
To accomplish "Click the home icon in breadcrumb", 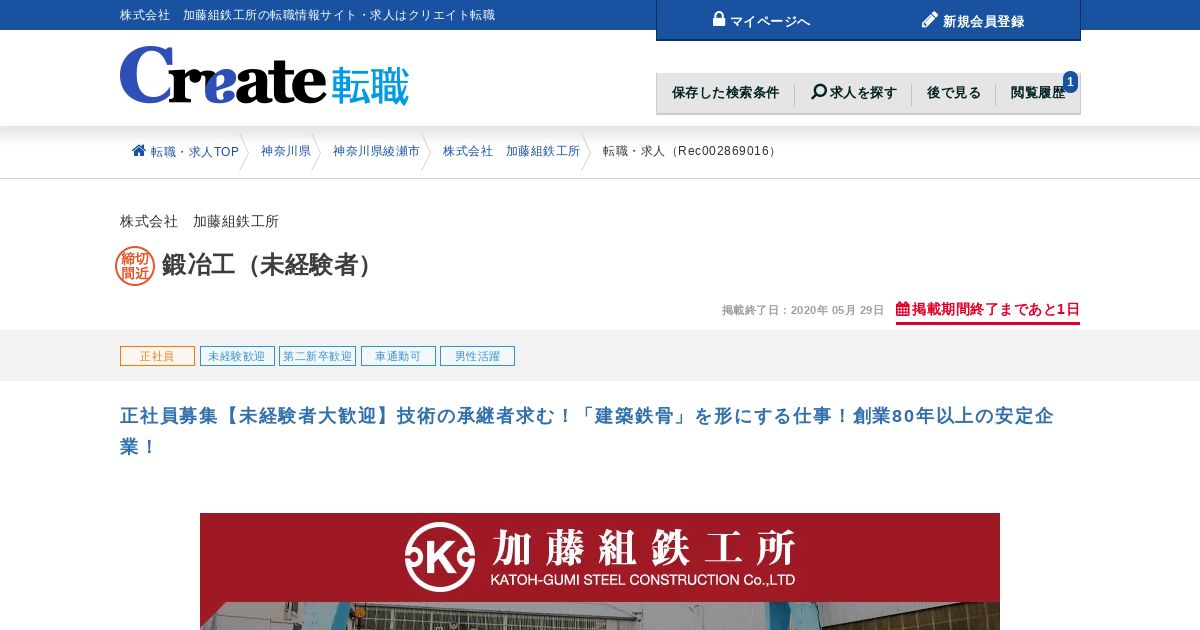I will tap(139, 151).
